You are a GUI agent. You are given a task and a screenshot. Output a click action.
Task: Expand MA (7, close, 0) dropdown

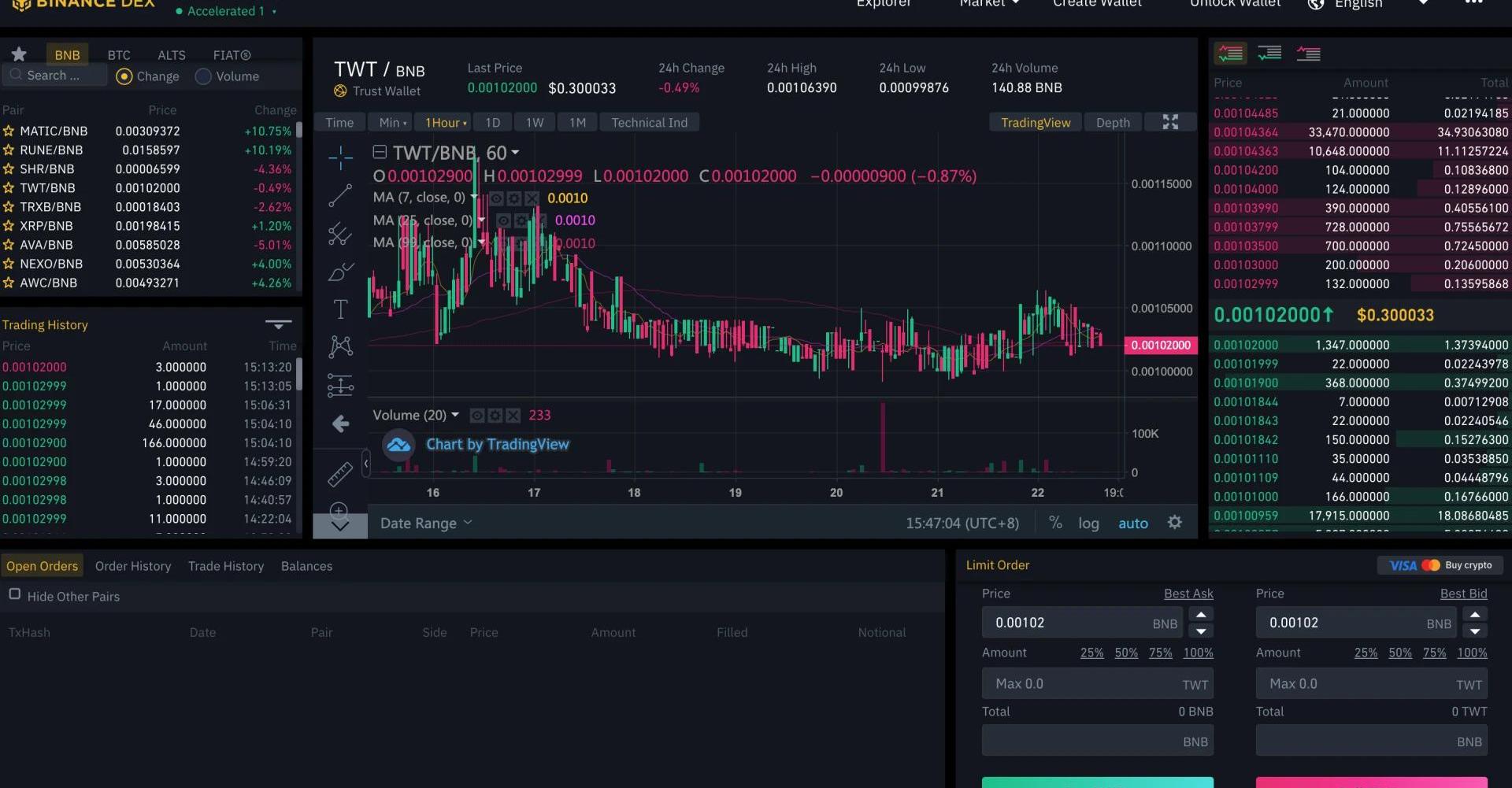474,197
